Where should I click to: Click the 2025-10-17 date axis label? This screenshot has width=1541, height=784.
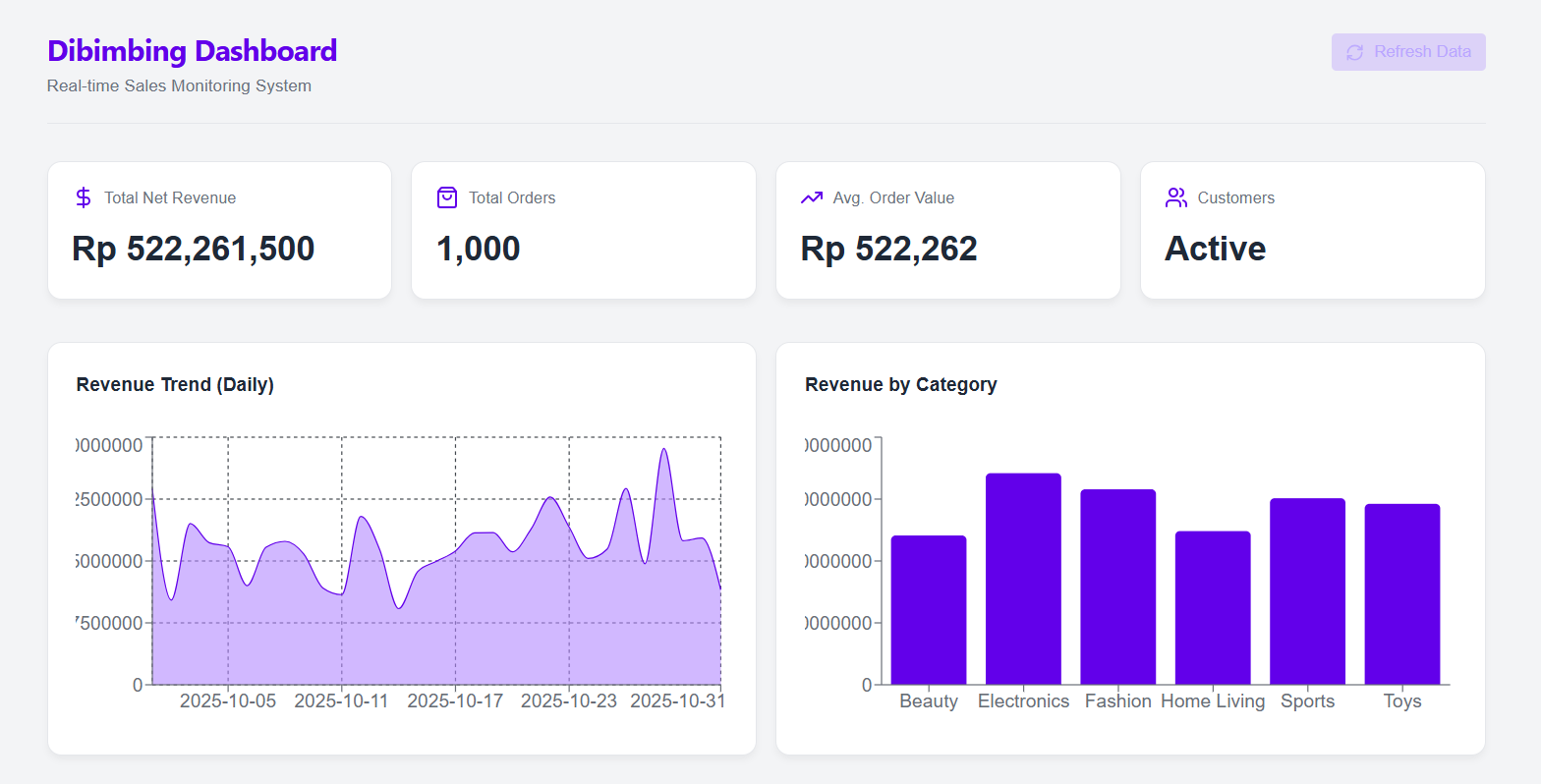pos(455,700)
